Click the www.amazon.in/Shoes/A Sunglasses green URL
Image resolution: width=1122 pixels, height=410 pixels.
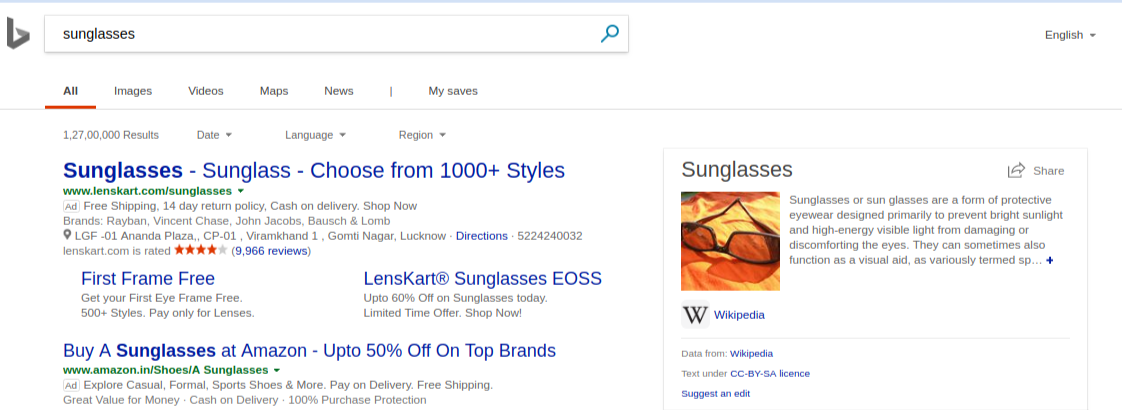pos(165,370)
